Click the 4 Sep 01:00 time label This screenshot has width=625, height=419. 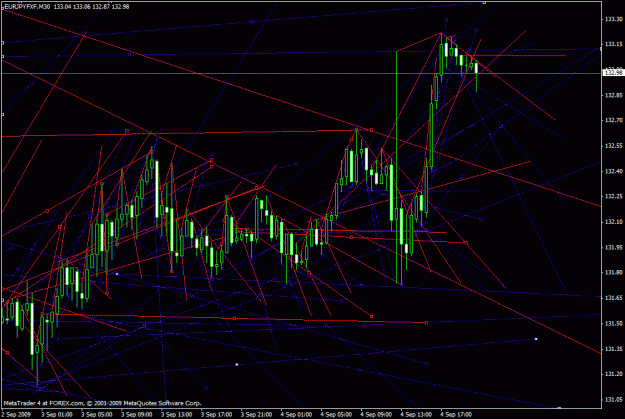tap(296, 415)
